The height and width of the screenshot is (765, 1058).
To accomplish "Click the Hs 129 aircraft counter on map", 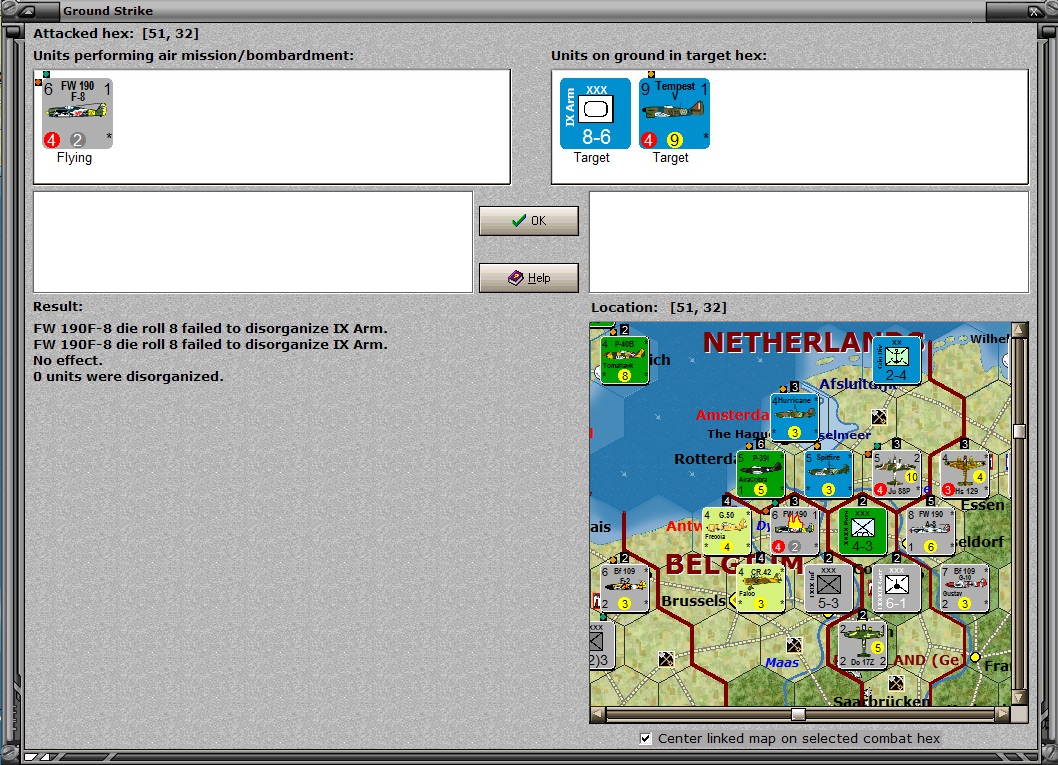I will coord(964,474).
